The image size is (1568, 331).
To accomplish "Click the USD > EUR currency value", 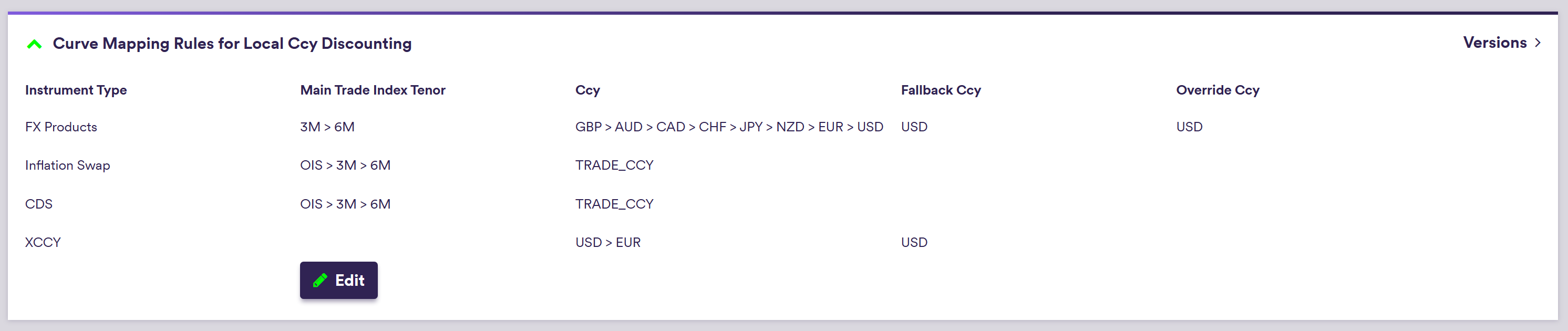I will (x=607, y=242).
